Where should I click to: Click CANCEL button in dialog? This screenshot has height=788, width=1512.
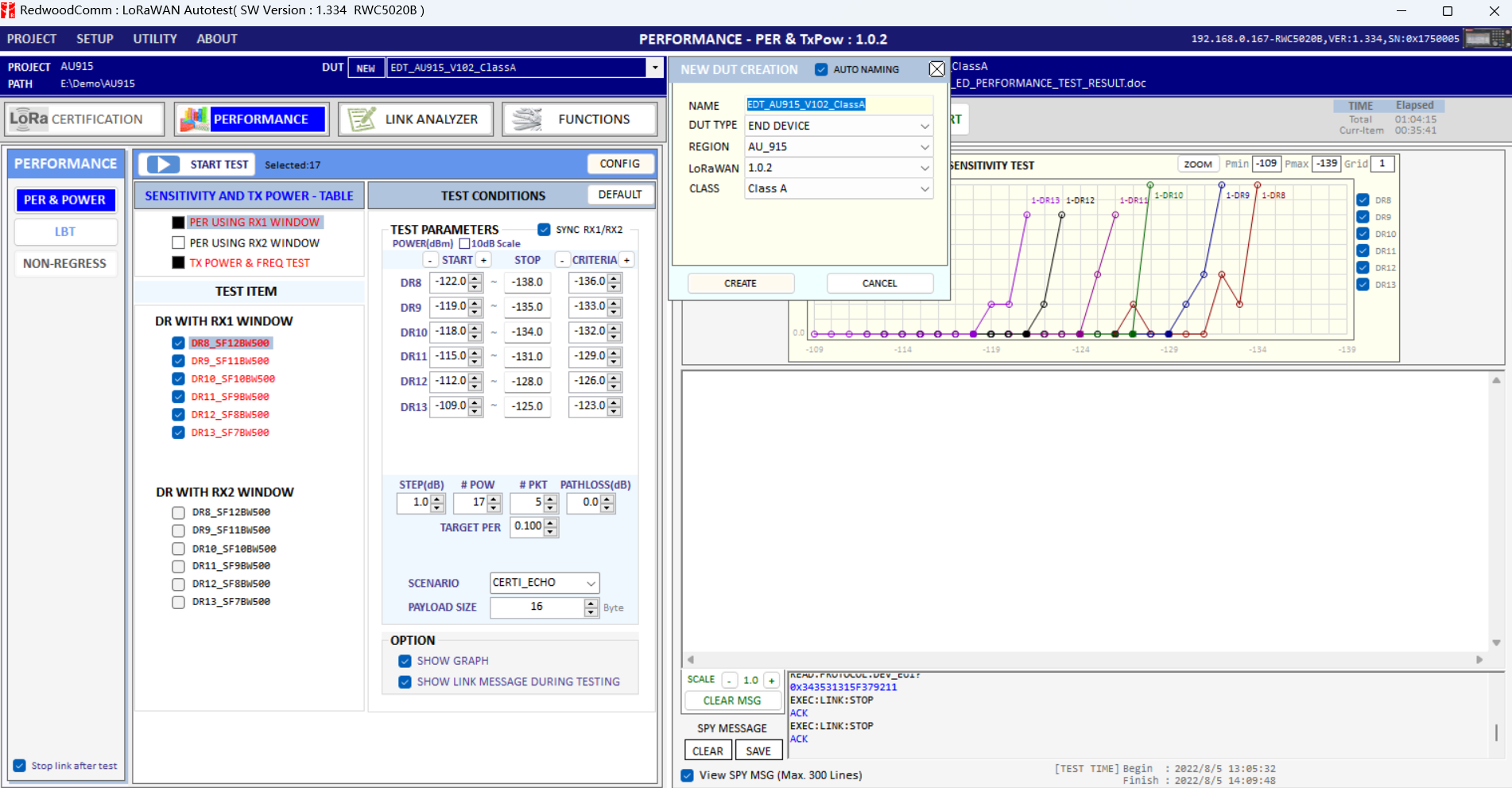(x=880, y=283)
